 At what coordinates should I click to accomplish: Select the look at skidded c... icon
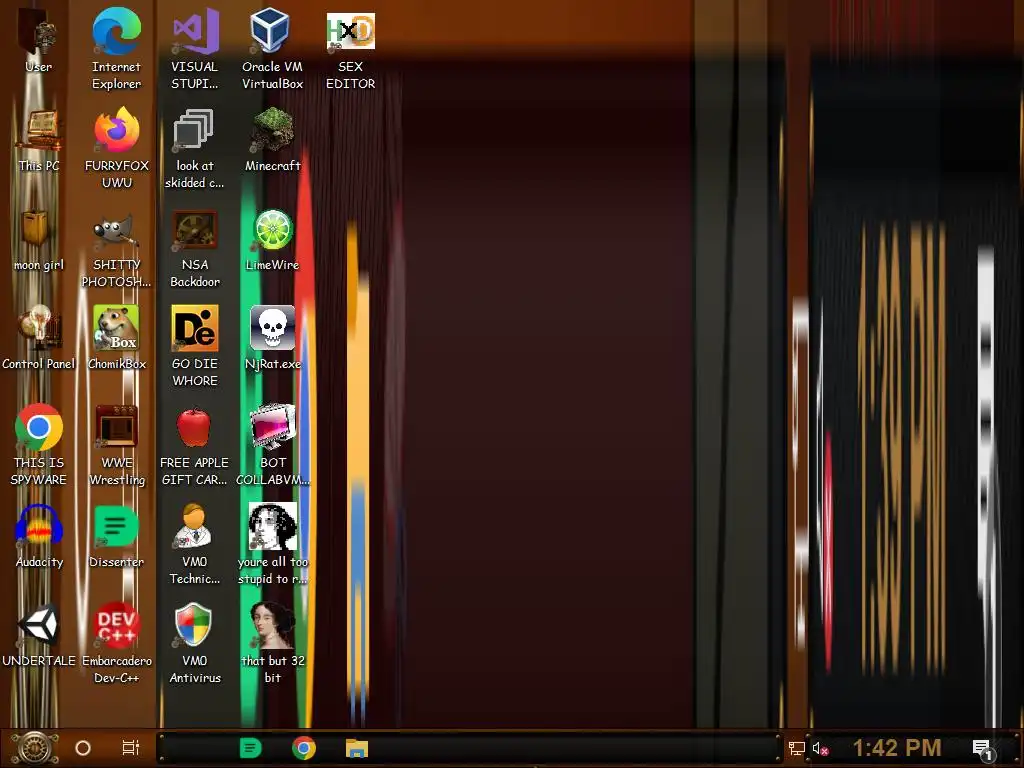pos(195,149)
